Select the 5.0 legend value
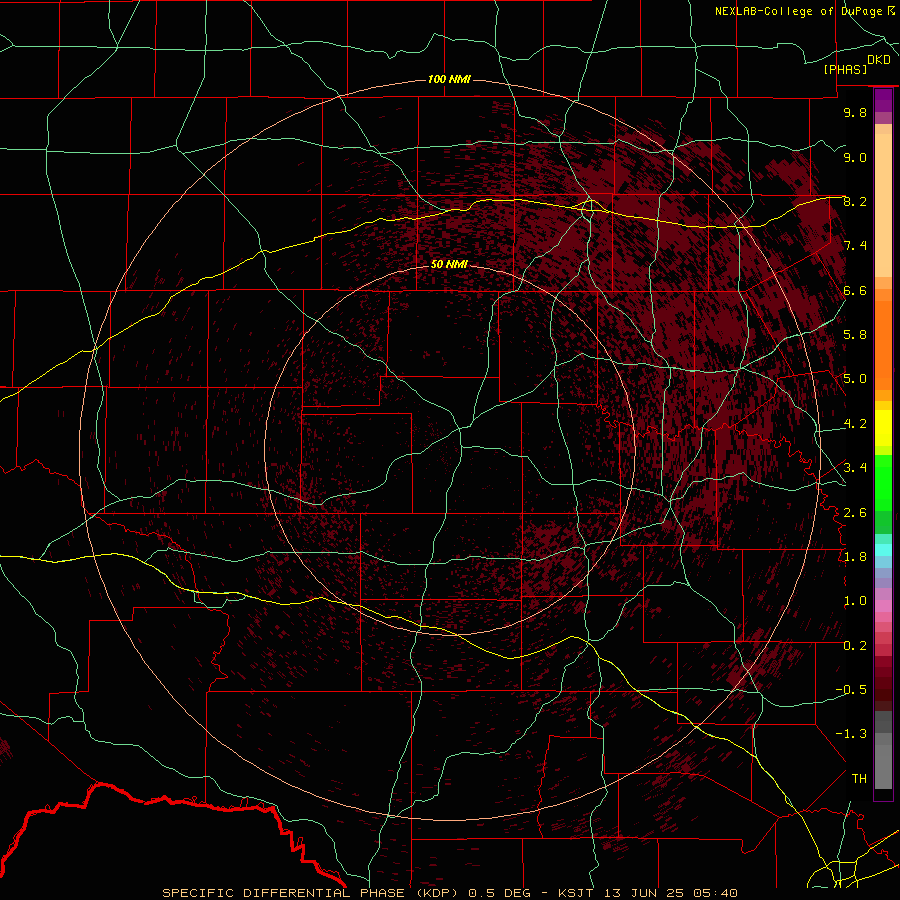Image resolution: width=900 pixels, height=900 pixels. pyautogui.click(x=855, y=379)
